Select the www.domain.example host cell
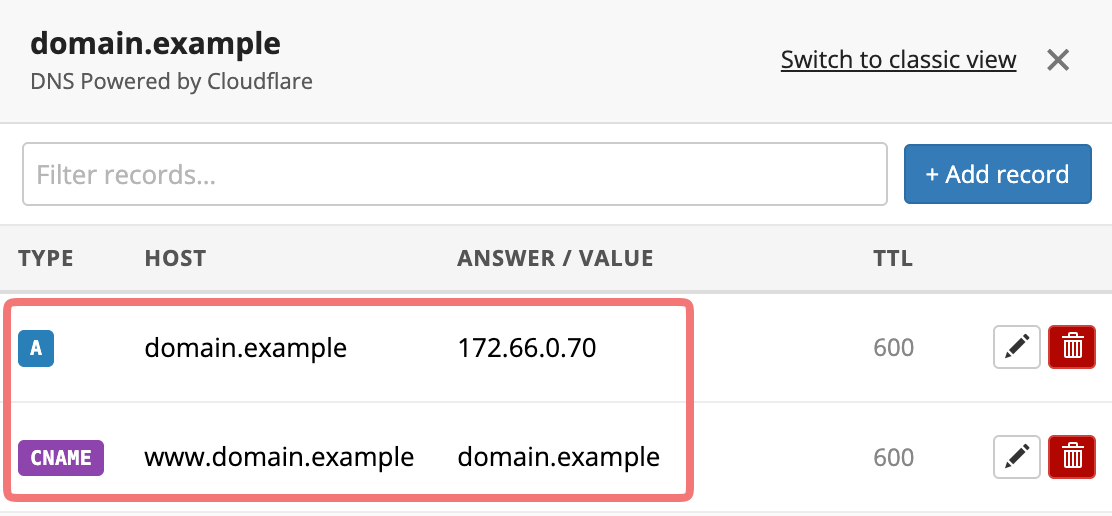 tap(279, 458)
